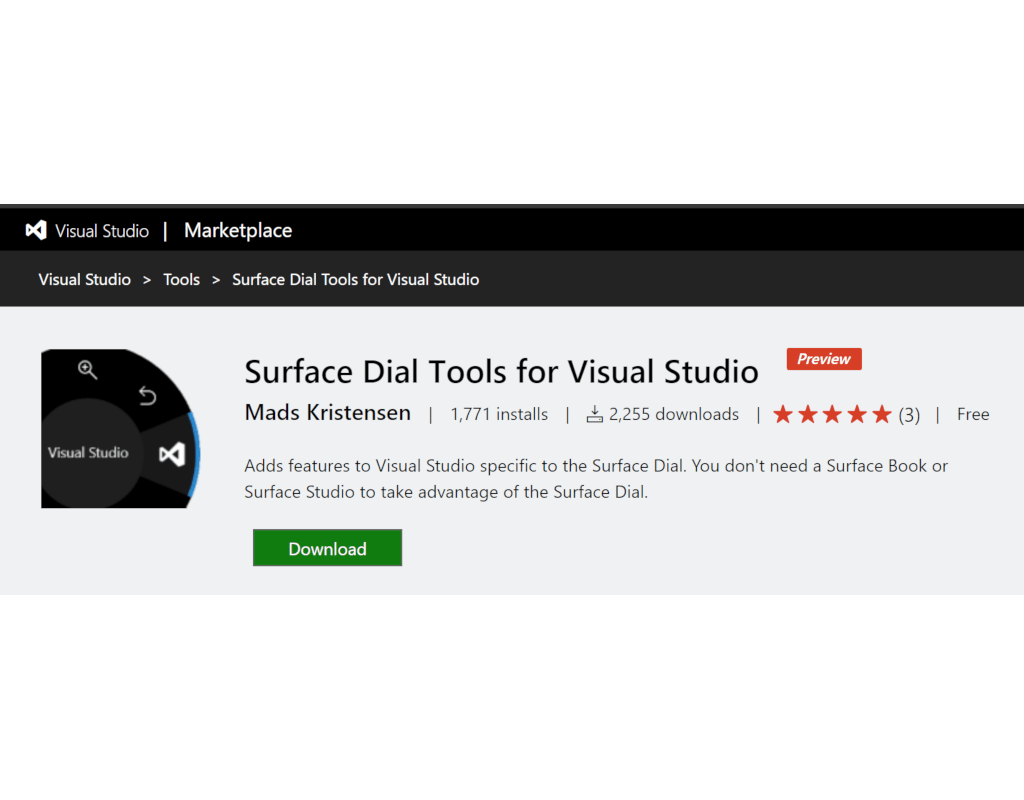Viewport: 1024px width, 800px height.
Task: Click the 1,771 installs count
Action: (499, 414)
